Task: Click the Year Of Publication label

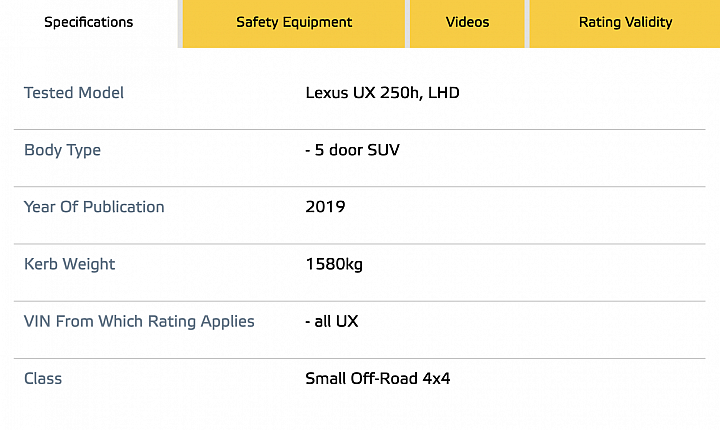Action: coord(94,207)
